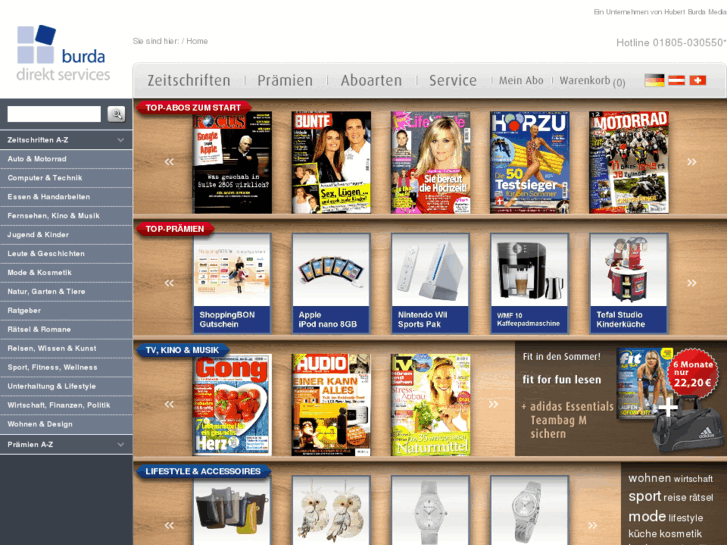Select the Bunte magazine cover
Image resolution: width=727 pixels, height=545 pixels.
[331, 162]
